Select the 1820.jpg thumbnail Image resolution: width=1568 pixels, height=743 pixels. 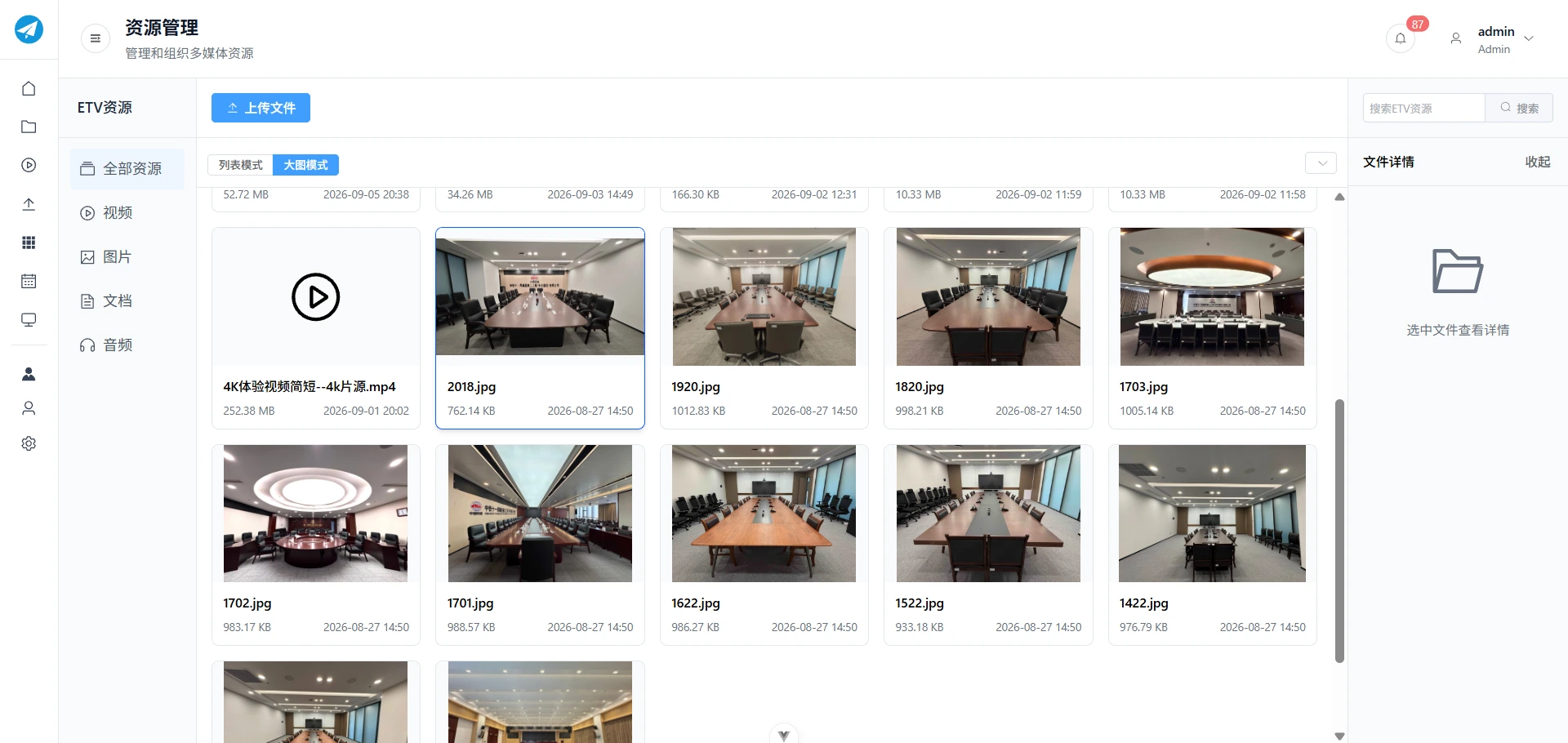988,296
